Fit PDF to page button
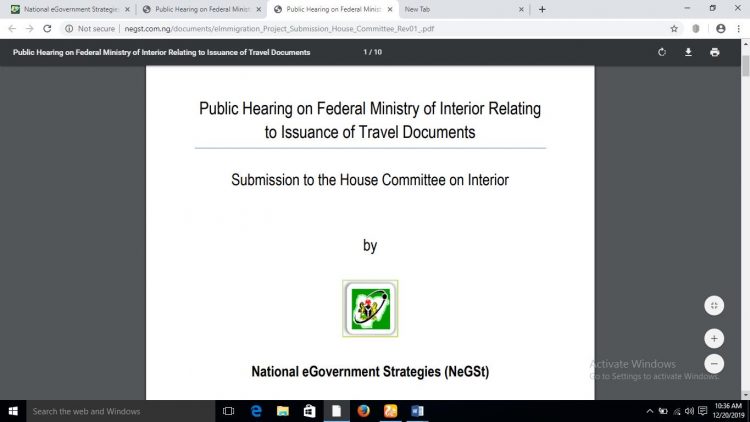750x422 pixels. (x=714, y=306)
